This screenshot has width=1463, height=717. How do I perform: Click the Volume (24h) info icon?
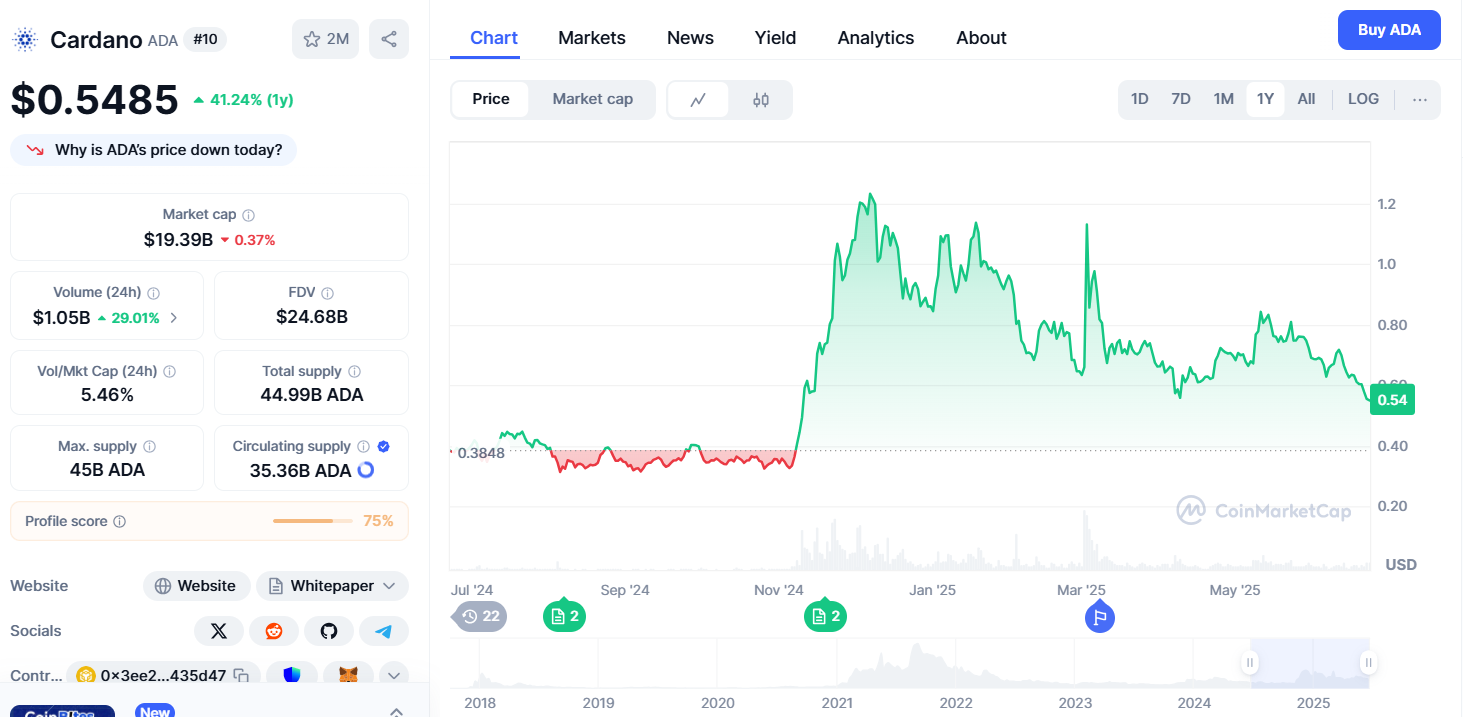(x=154, y=293)
